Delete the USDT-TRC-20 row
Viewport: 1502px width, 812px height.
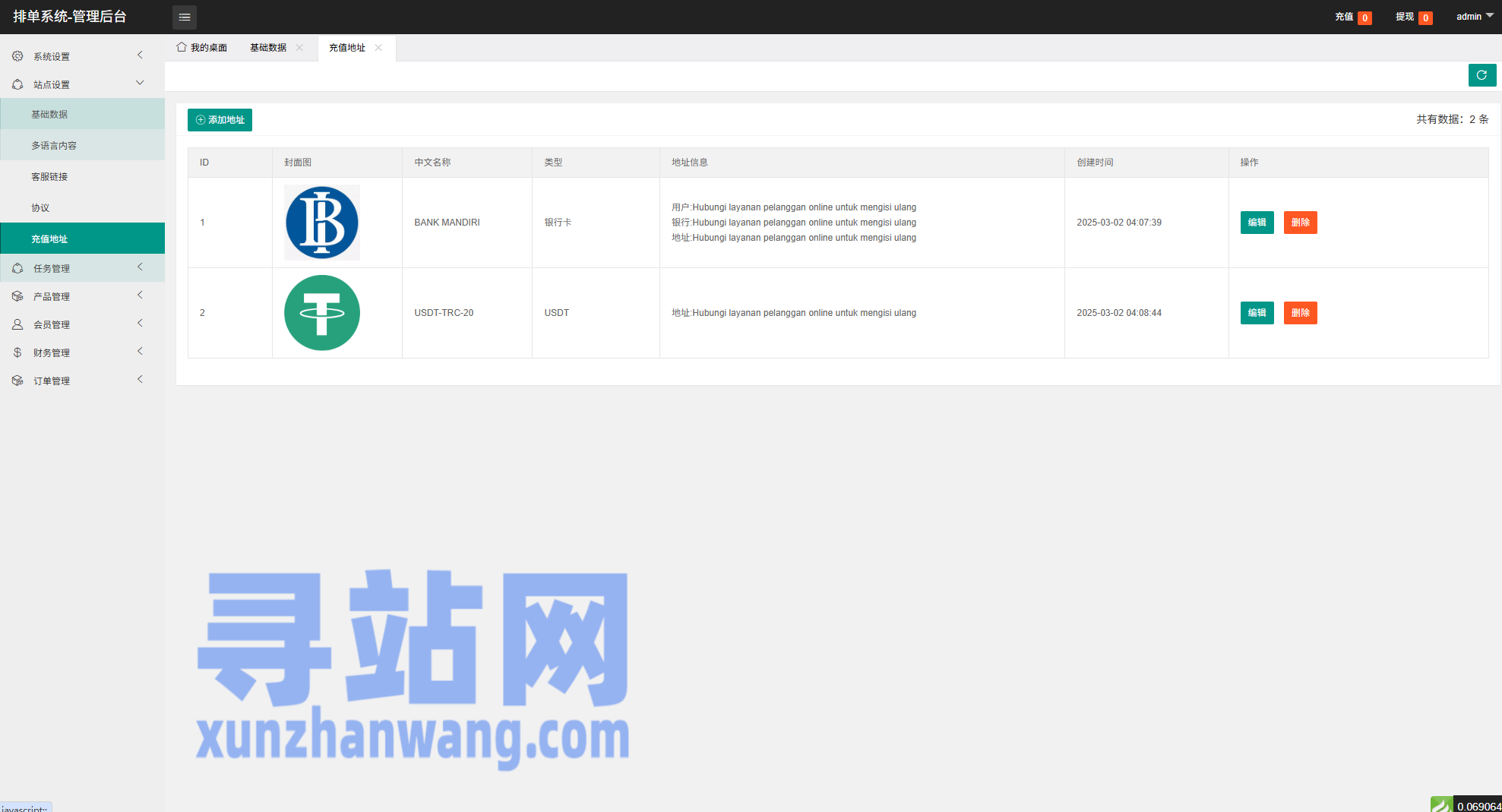pyautogui.click(x=1300, y=313)
